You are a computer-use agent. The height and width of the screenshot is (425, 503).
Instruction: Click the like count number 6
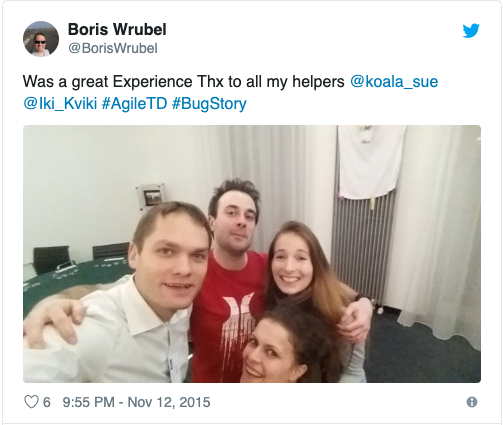pyautogui.click(x=47, y=402)
